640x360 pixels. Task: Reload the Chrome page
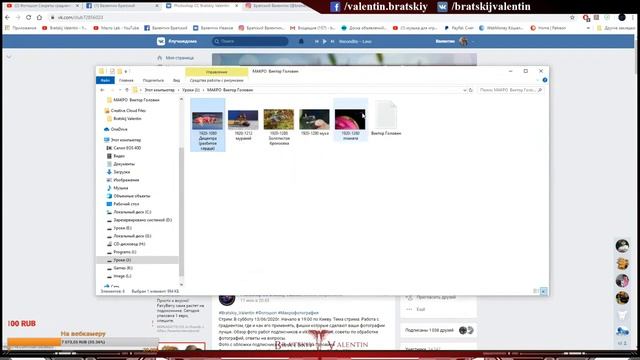coord(29,18)
